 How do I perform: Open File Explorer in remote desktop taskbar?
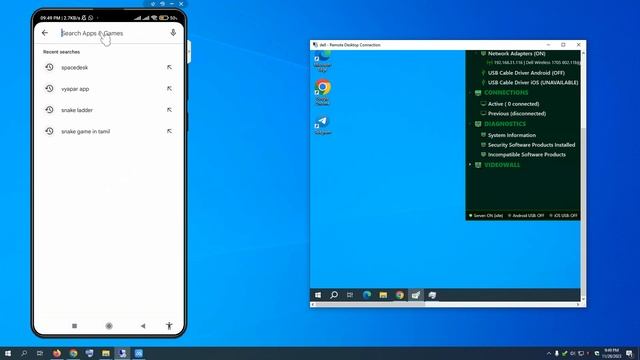[x=383, y=295]
